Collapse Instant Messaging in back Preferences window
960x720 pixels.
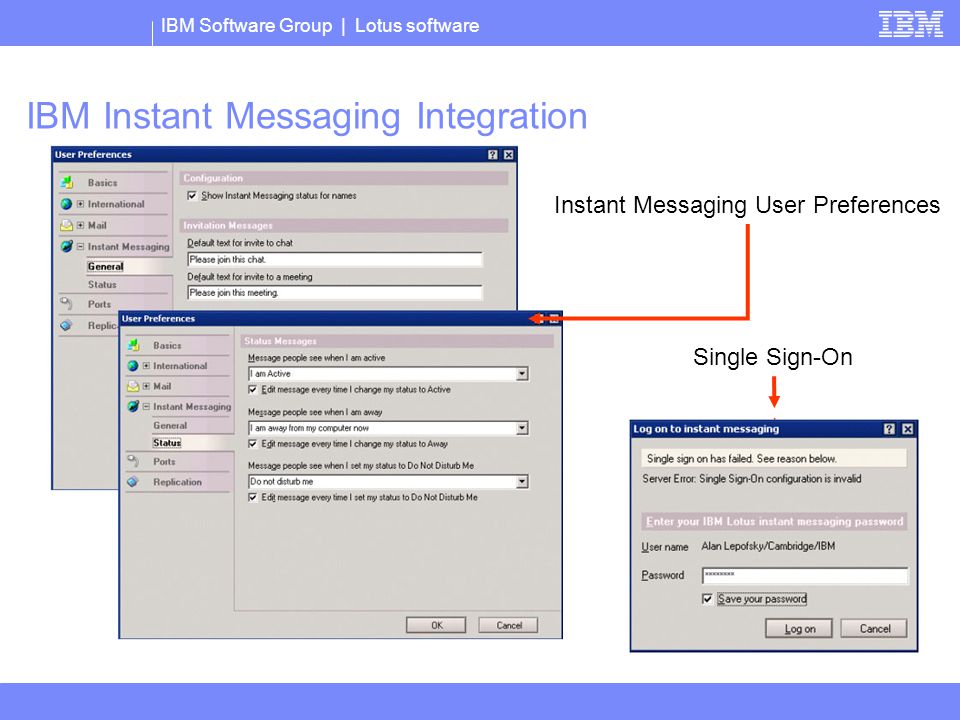80,246
